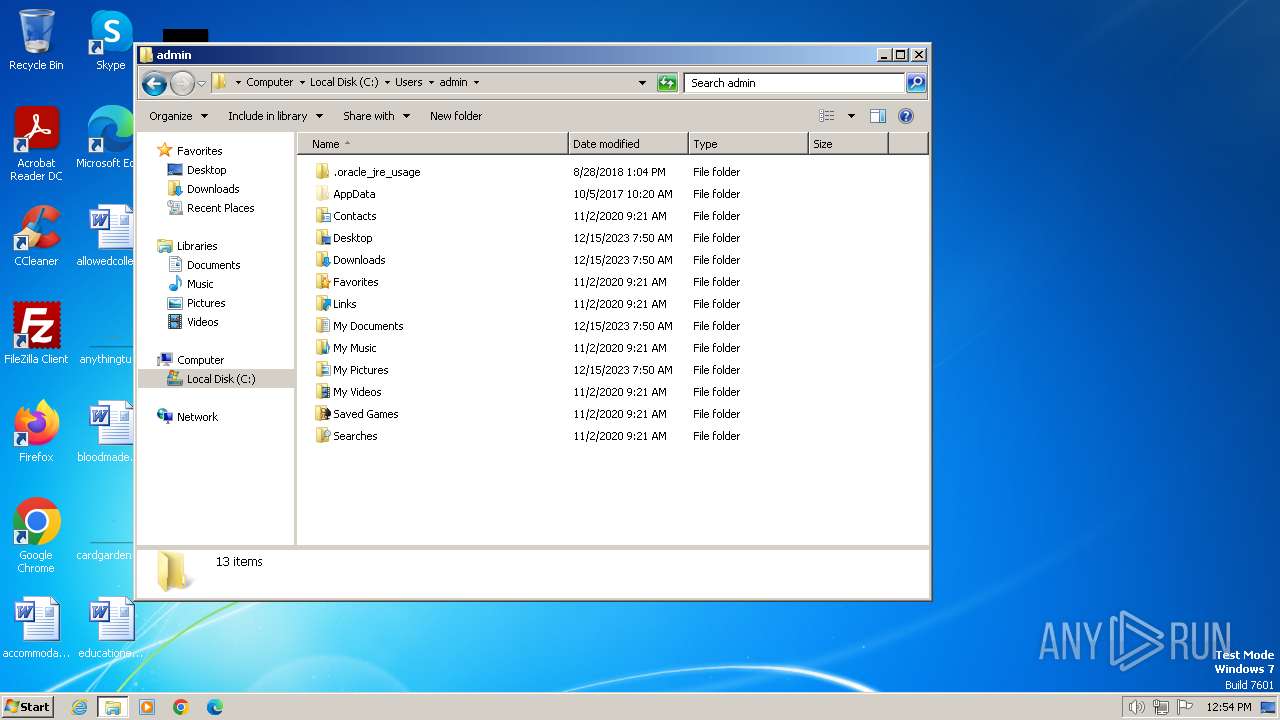Open Share with dropdown
Image resolution: width=1280 pixels, height=720 pixels.
click(376, 116)
